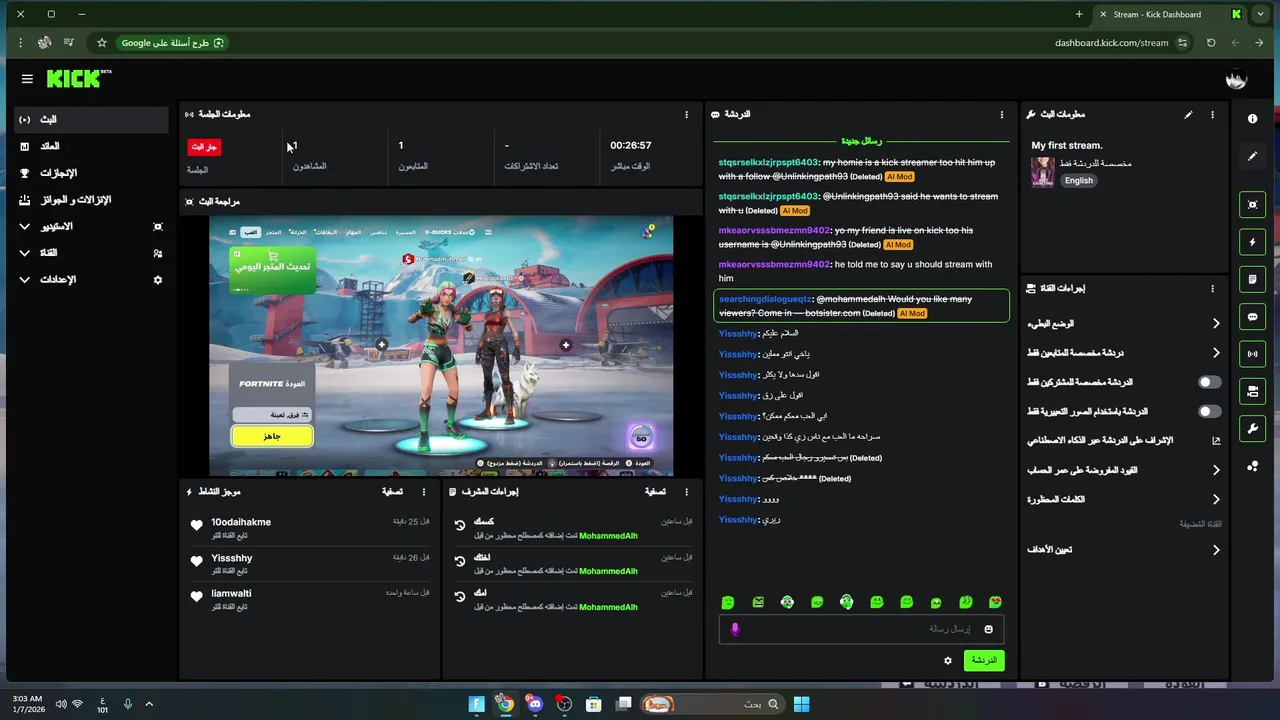Click the green chat send button
This screenshot has height=720, width=1280.
point(984,661)
